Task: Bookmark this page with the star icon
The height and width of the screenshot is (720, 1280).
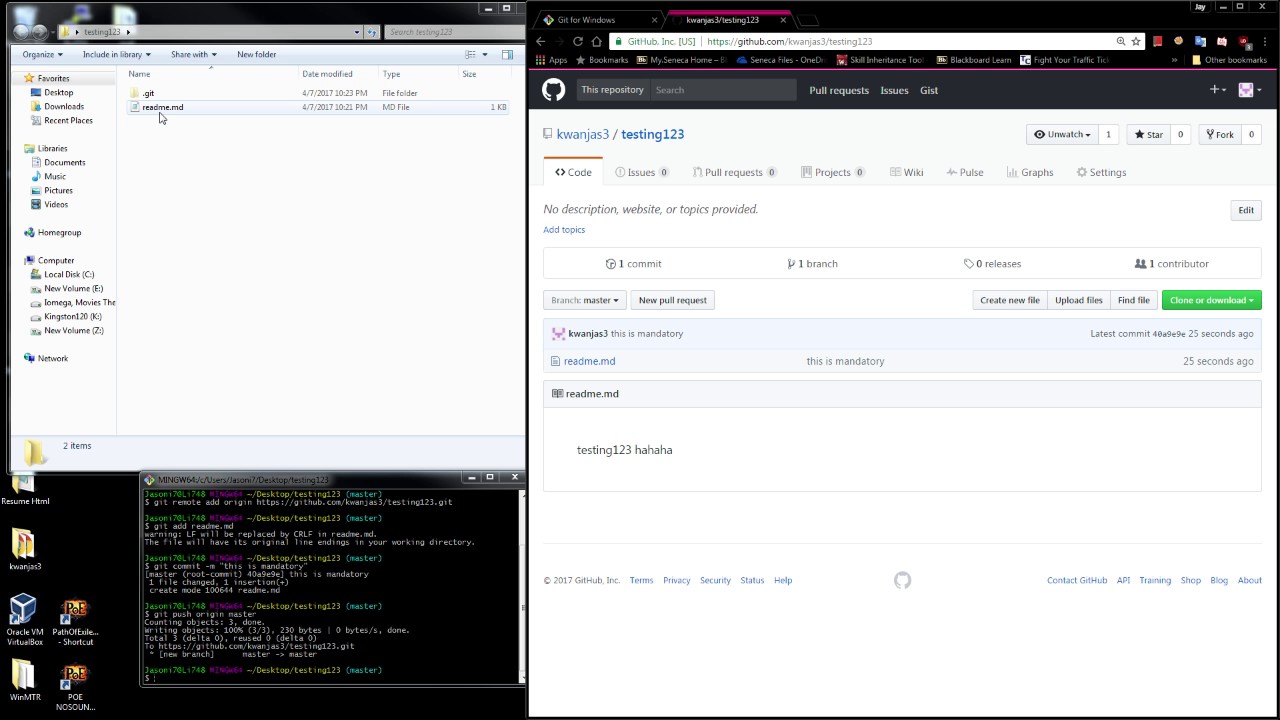Action: (1136, 41)
